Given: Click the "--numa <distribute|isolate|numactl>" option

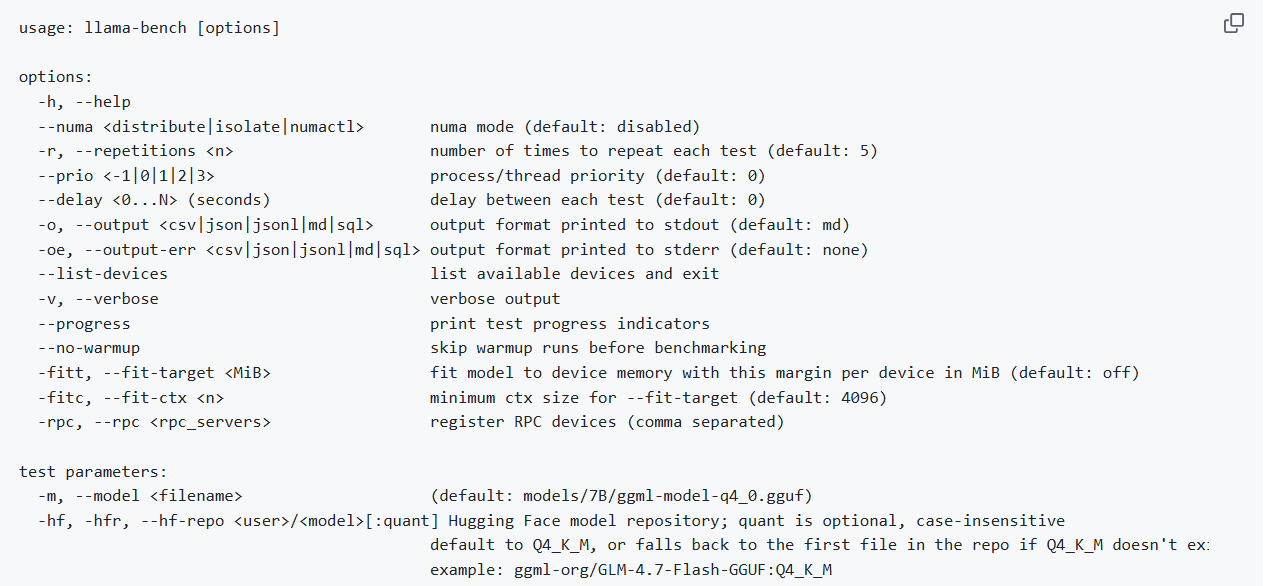Looking at the screenshot, I should 201,127.
